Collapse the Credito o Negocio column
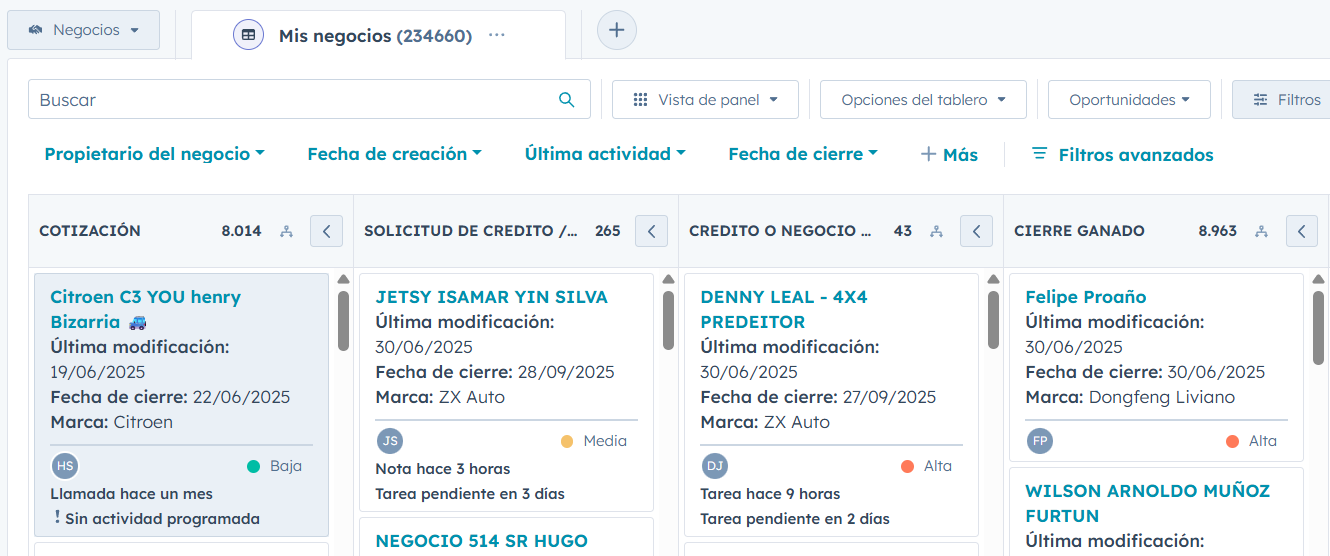 pos(976,231)
